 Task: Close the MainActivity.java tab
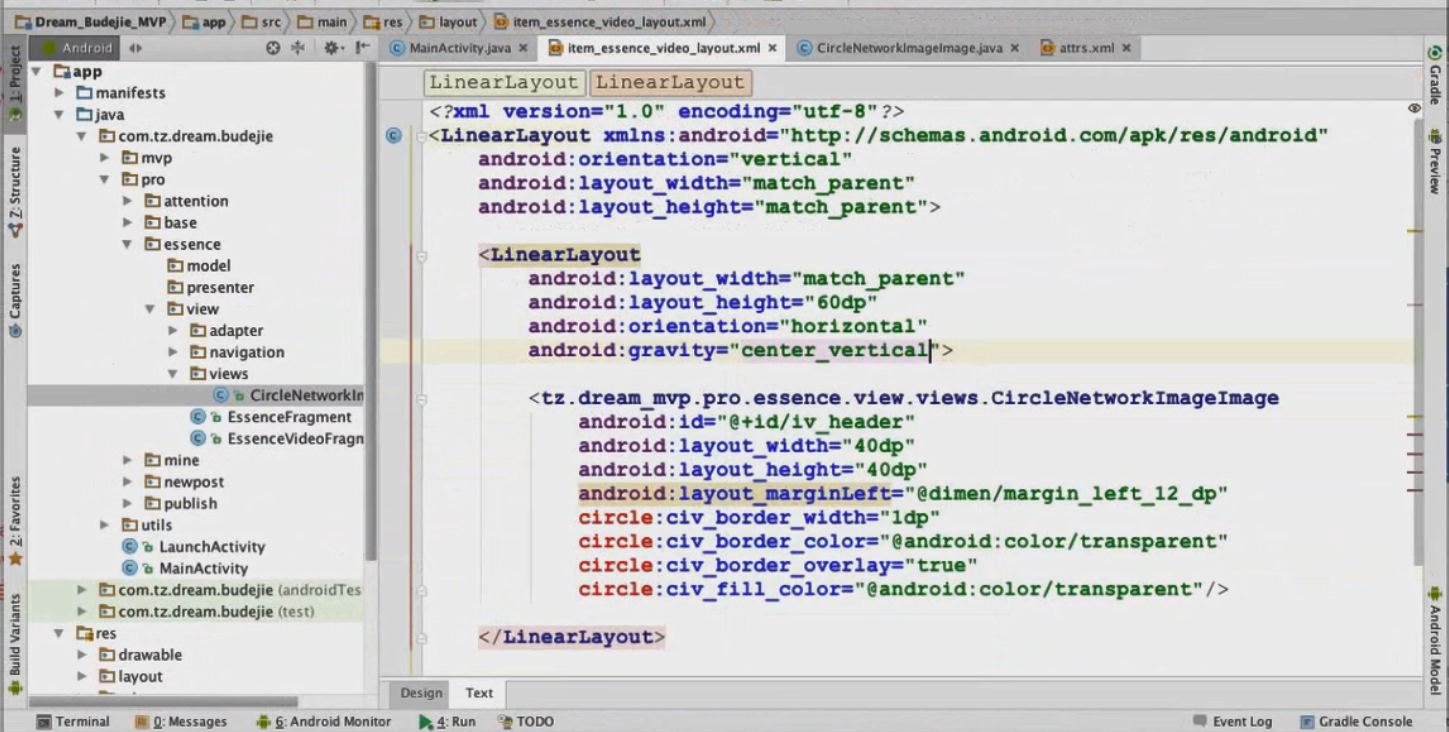tap(523, 47)
